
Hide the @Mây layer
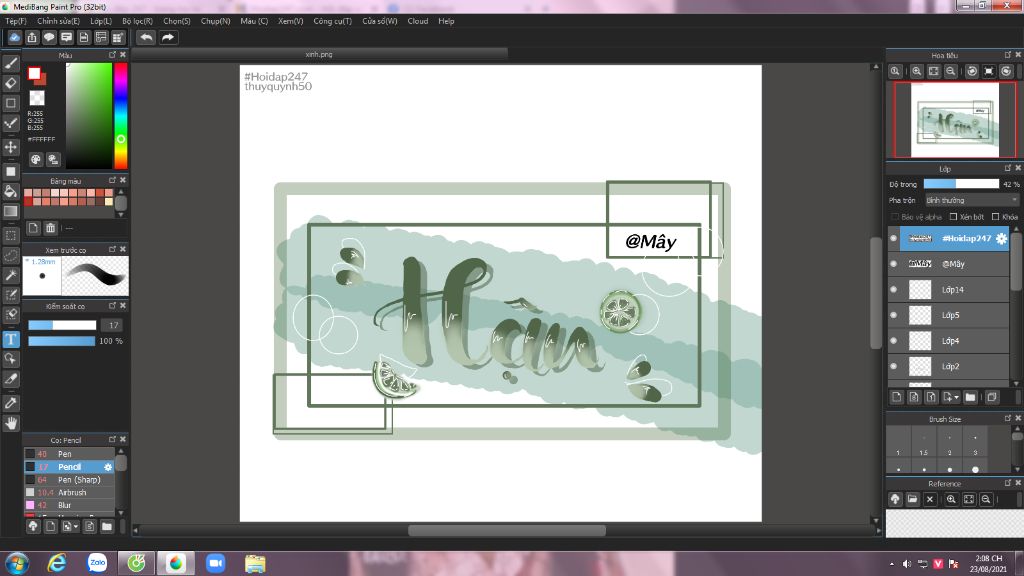coord(893,264)
